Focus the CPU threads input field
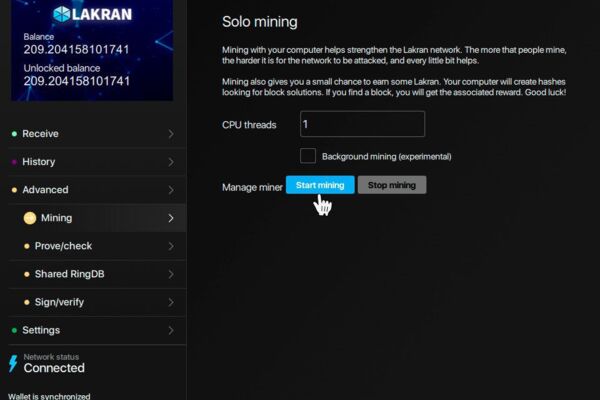Screen dimensions: 600x400 pos(362,124)
